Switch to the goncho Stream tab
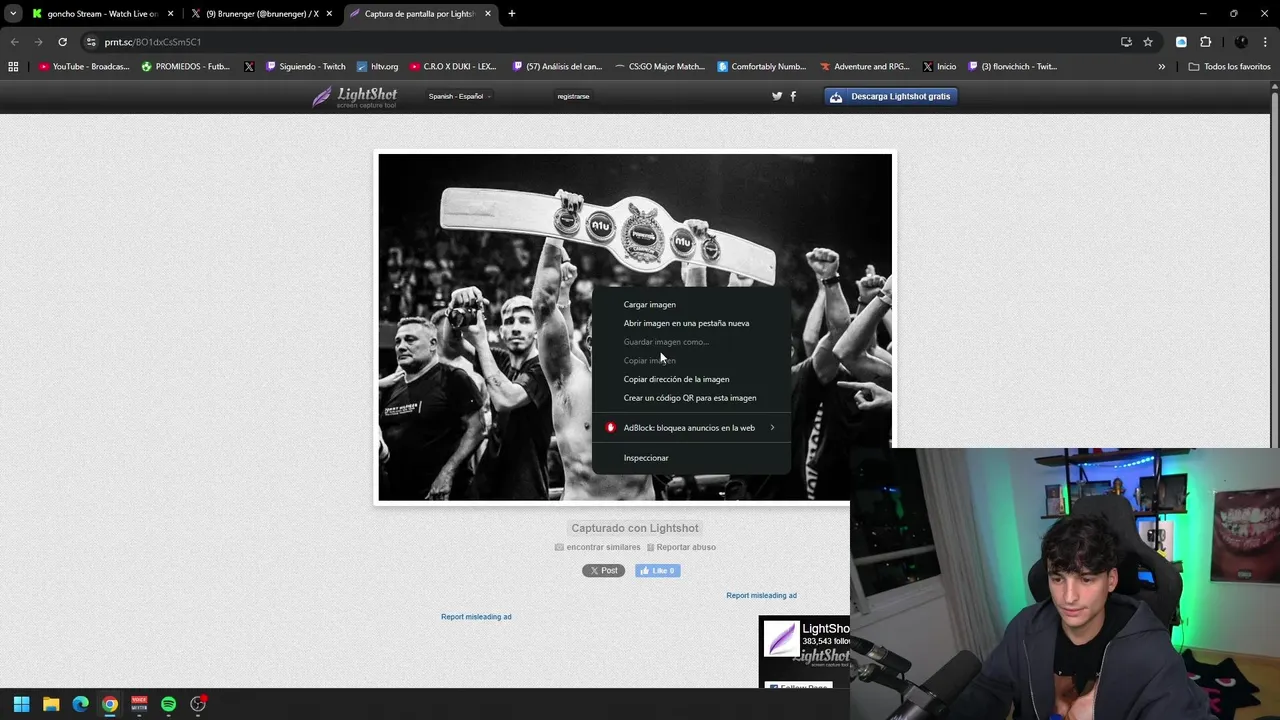Viewport: 1280px width, 720px height. point(102,14)
